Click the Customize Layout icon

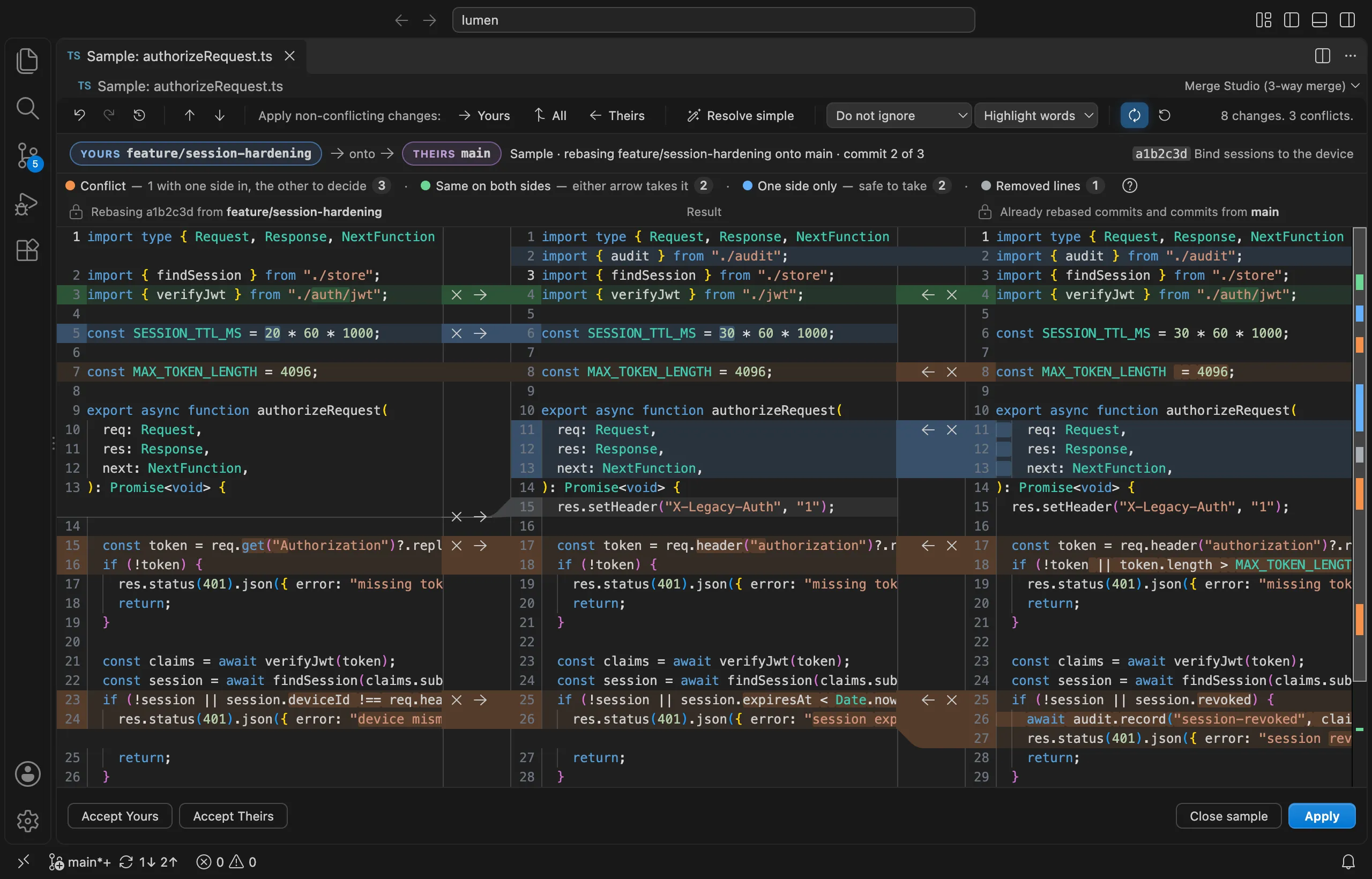[1264, 20]
